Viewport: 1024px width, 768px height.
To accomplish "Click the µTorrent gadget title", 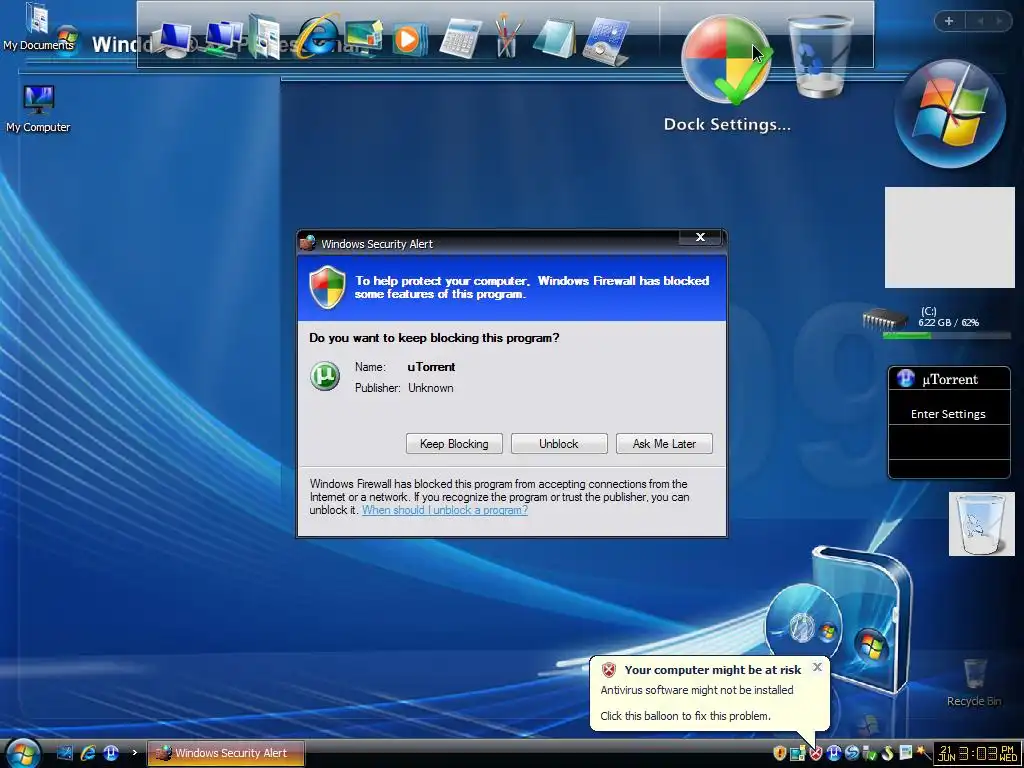I will click(950, 379).
